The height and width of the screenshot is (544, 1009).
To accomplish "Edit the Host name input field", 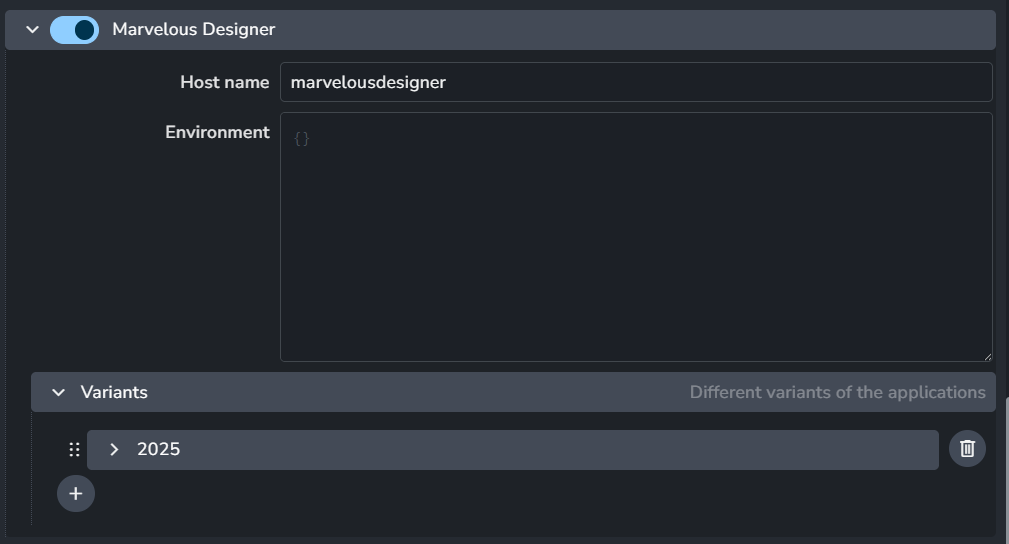I will tap(636, 82).
